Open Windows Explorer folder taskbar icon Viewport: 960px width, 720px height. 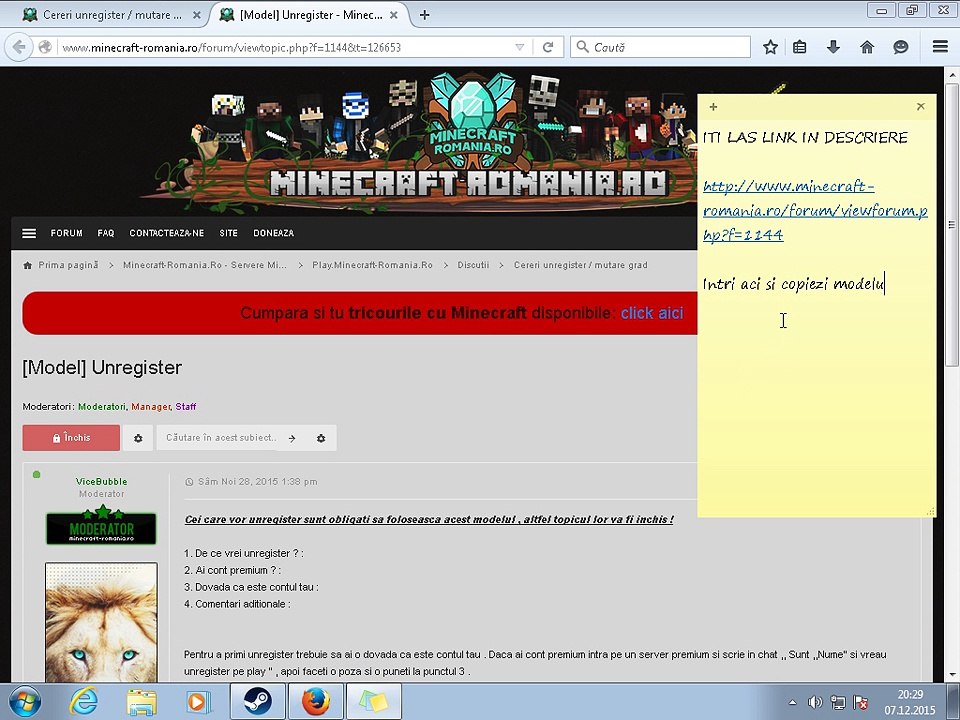[141, 702]
